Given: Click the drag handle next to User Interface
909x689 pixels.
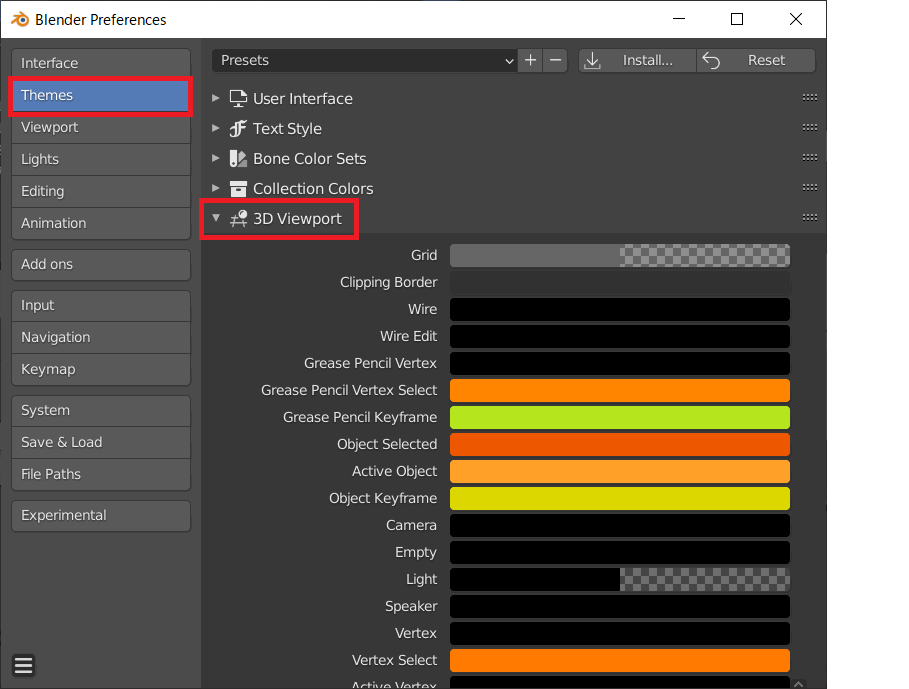Looking at the screenshot, I should point(809,97).
